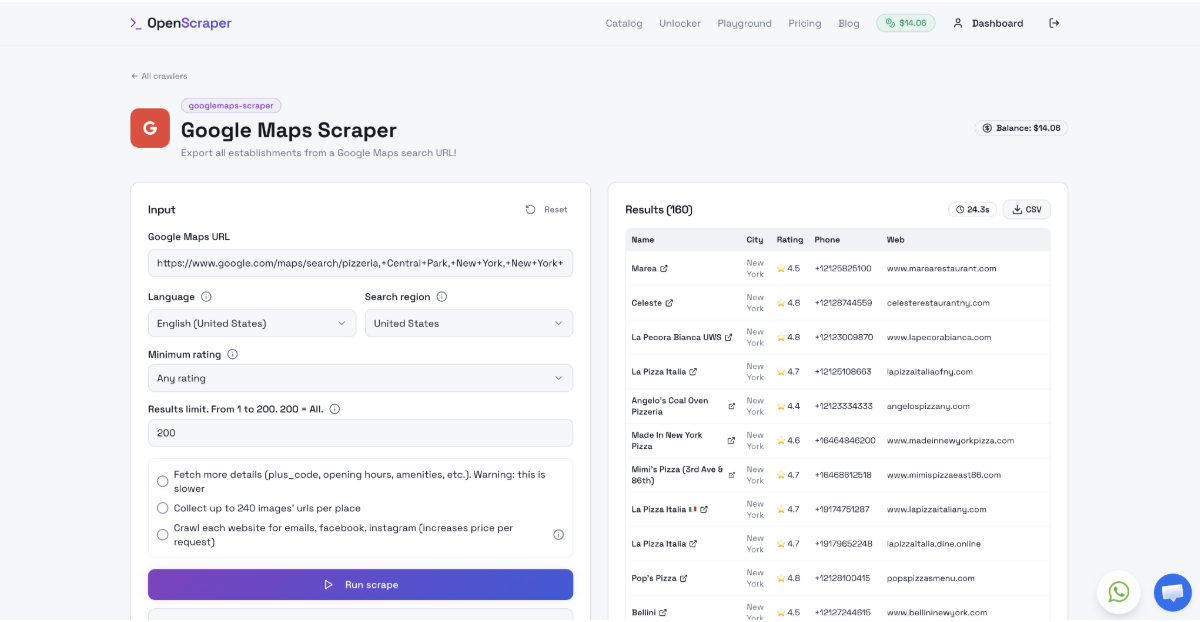This screenshot has width=1200, height=622.
Task: Click the Rating column header
Action: 790,240
